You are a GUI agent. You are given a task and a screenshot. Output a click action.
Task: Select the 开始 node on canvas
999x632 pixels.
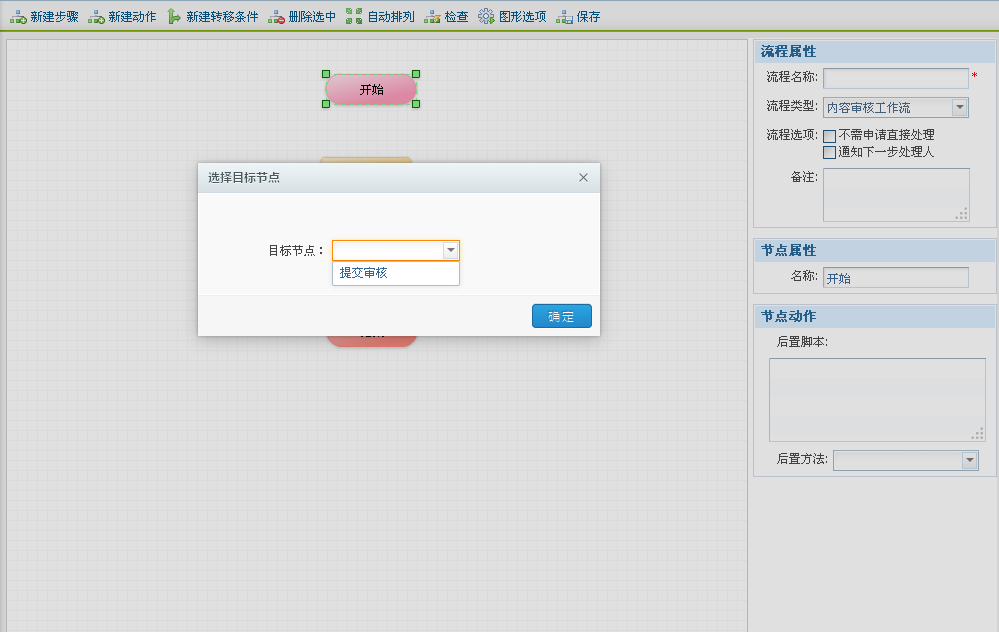(x=371, y=89)
